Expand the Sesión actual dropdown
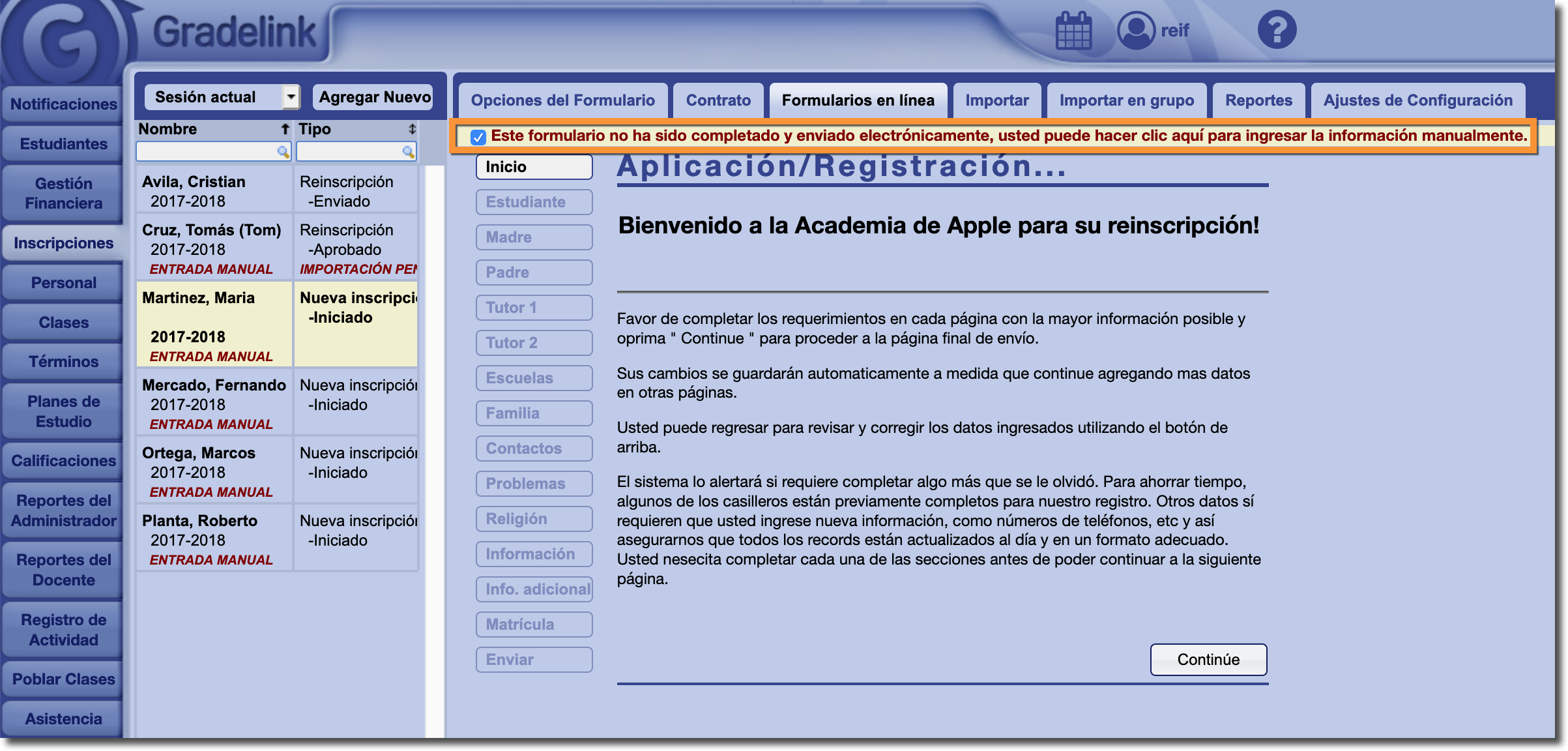The height and width of the screenshot is (751, 1568). pos(291,97)
